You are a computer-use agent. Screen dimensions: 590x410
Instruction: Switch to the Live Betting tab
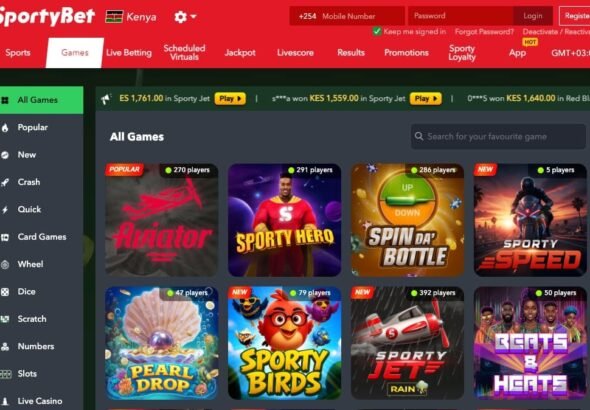coord(129,53)
